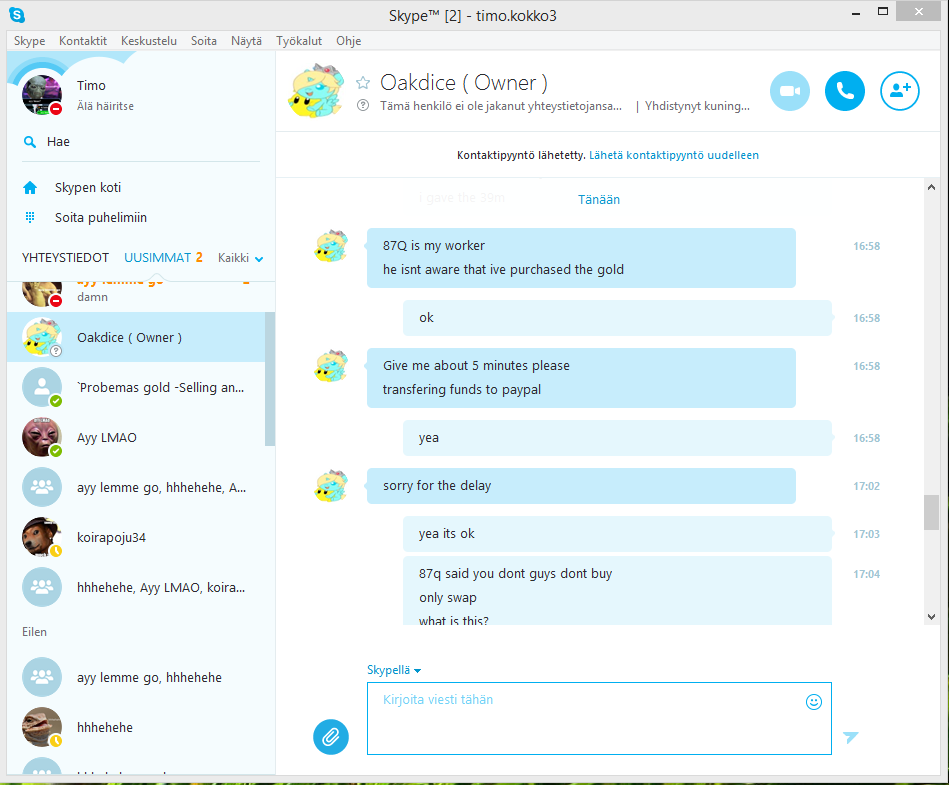The image size is (949, 785).
Task: Click Oakdice's avatar in conversation header
Action: click(x=317, y=91)
